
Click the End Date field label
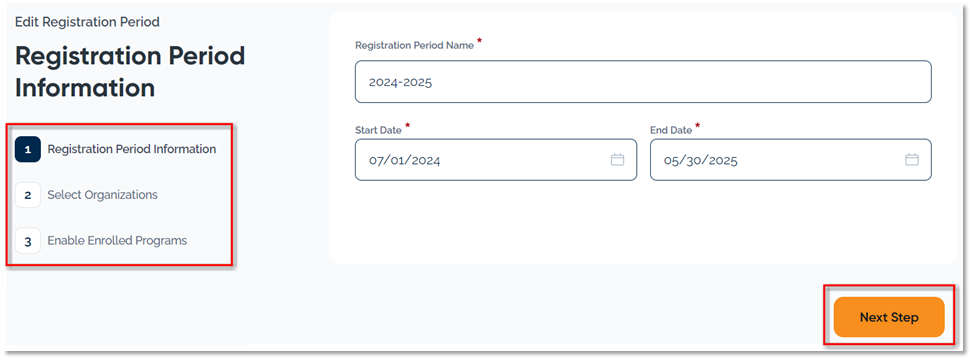(671, 130)
